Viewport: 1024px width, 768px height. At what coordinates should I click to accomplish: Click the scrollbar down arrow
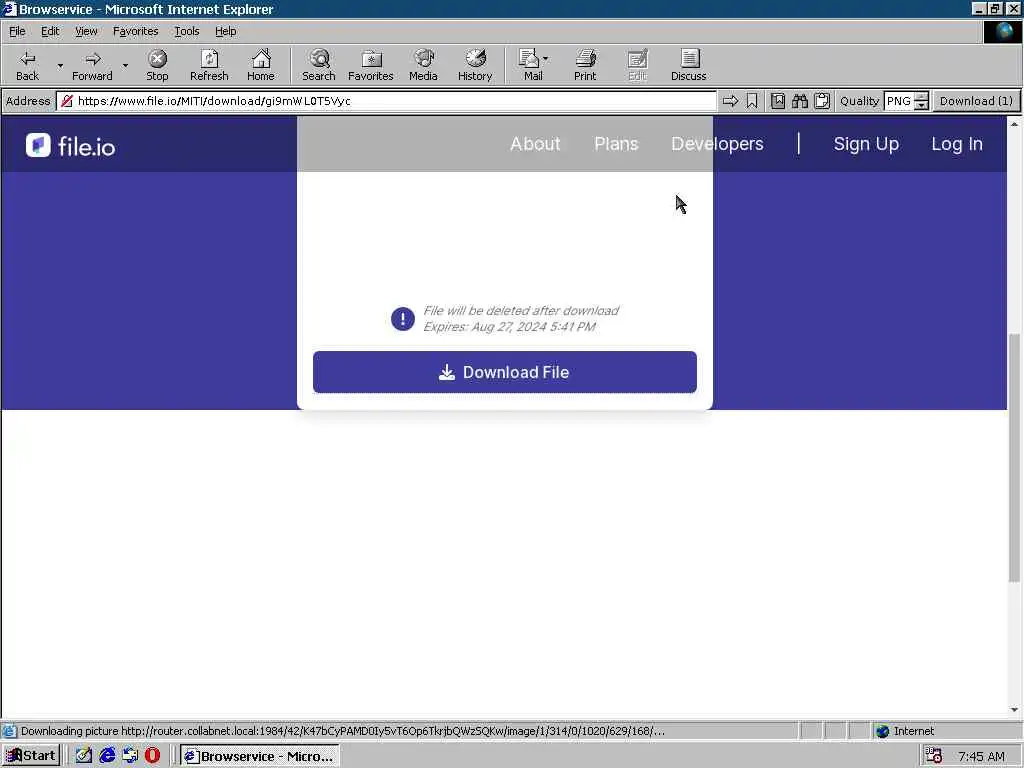click(1014, 709)
